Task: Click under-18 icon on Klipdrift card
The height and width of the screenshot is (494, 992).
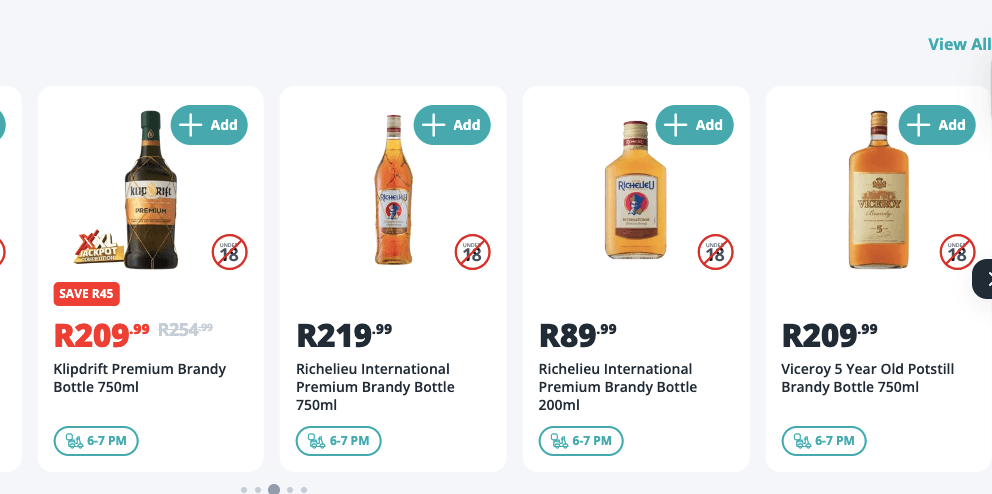Action: click(229, 252)
